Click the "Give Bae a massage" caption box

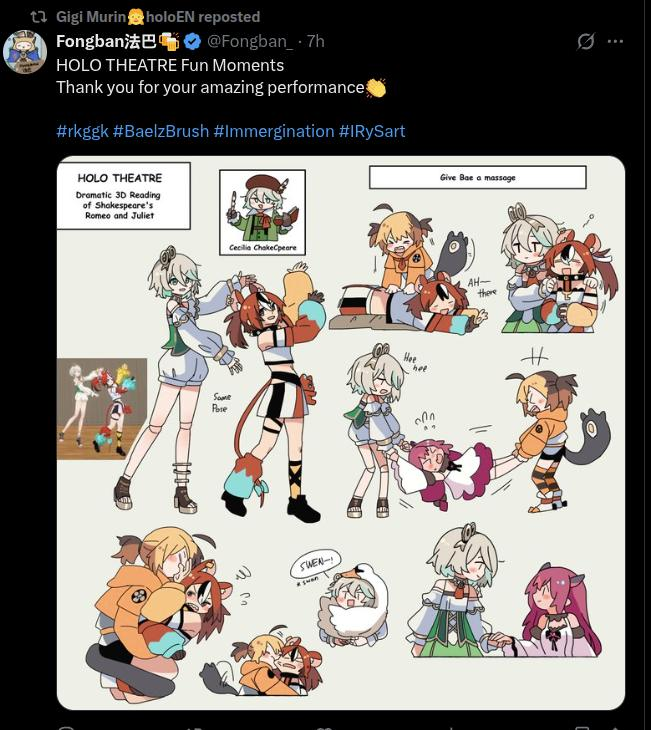click(x=478, y=177)
